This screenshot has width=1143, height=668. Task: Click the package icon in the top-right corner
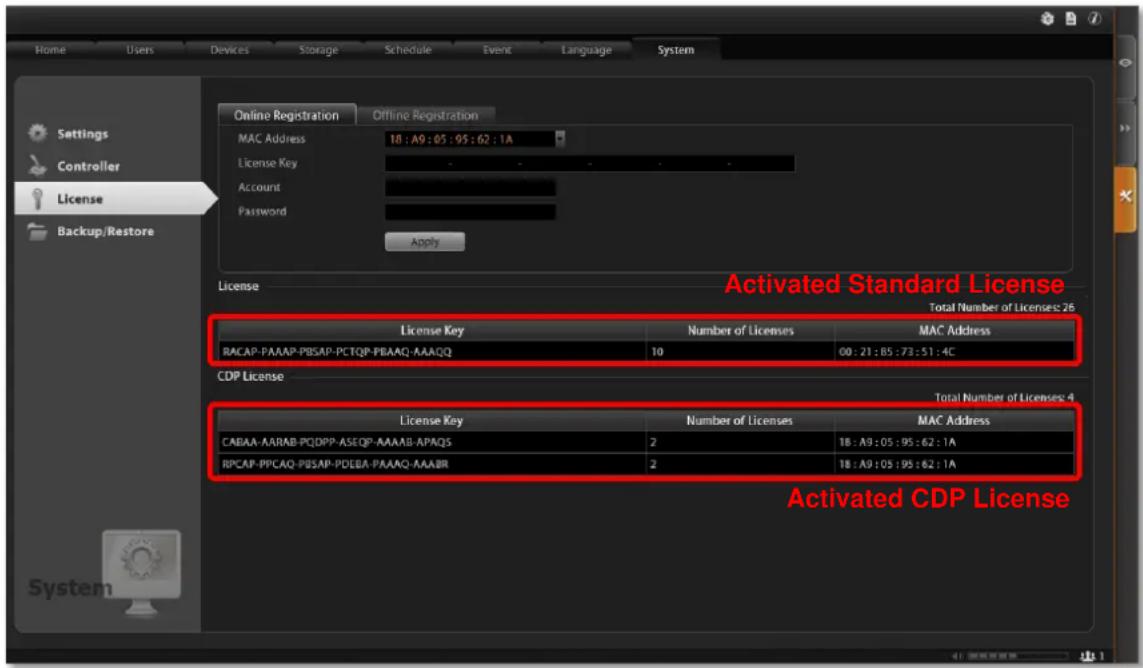click(1047, 19)
